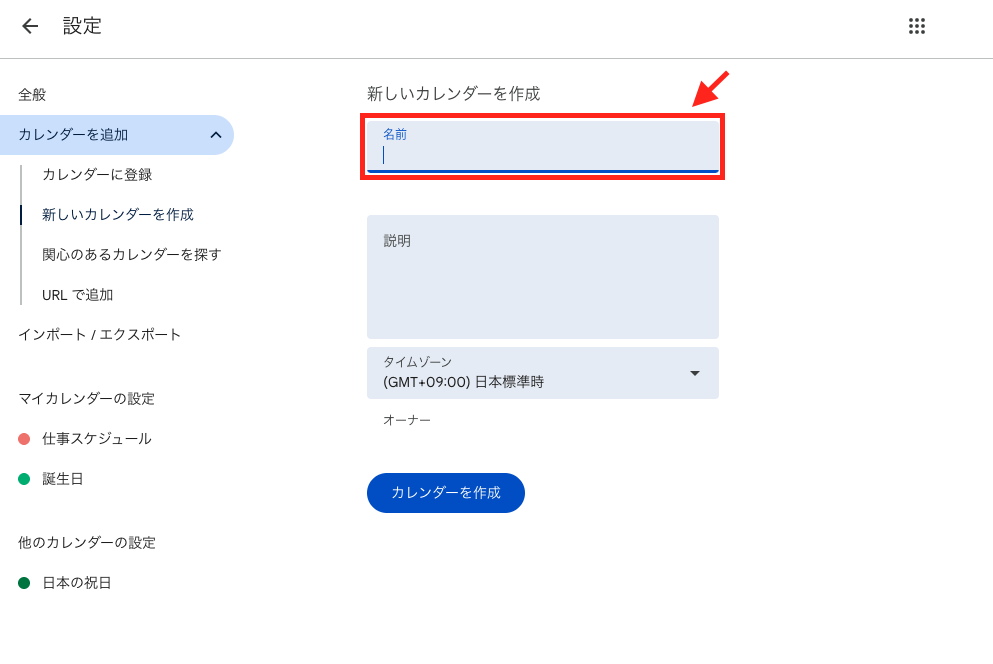Screen dimensions: 993x664
Task: Click the 他のカレンダーの設定 heading
Action: click(x=87, y=542)
